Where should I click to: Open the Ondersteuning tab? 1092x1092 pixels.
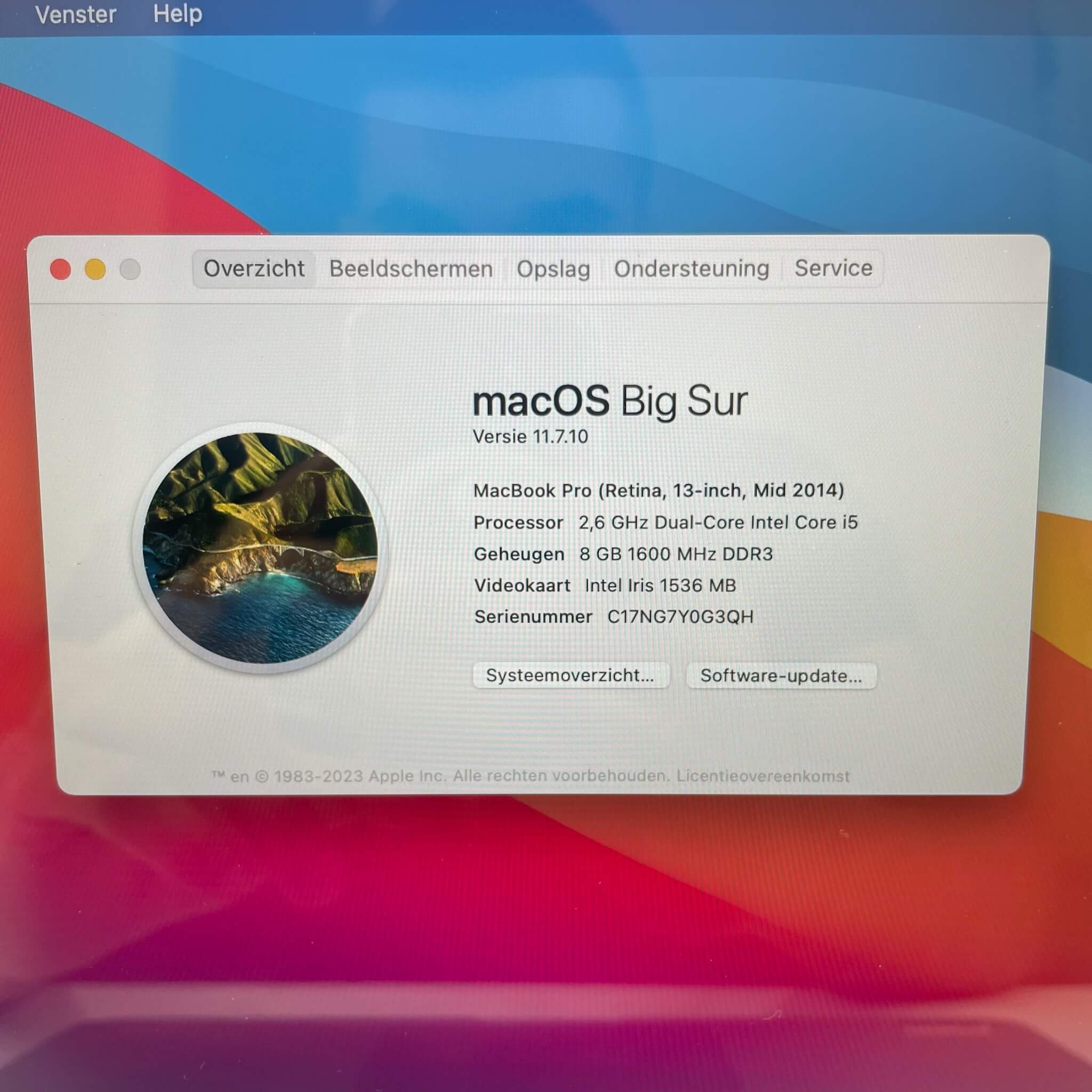coord(691,269)
